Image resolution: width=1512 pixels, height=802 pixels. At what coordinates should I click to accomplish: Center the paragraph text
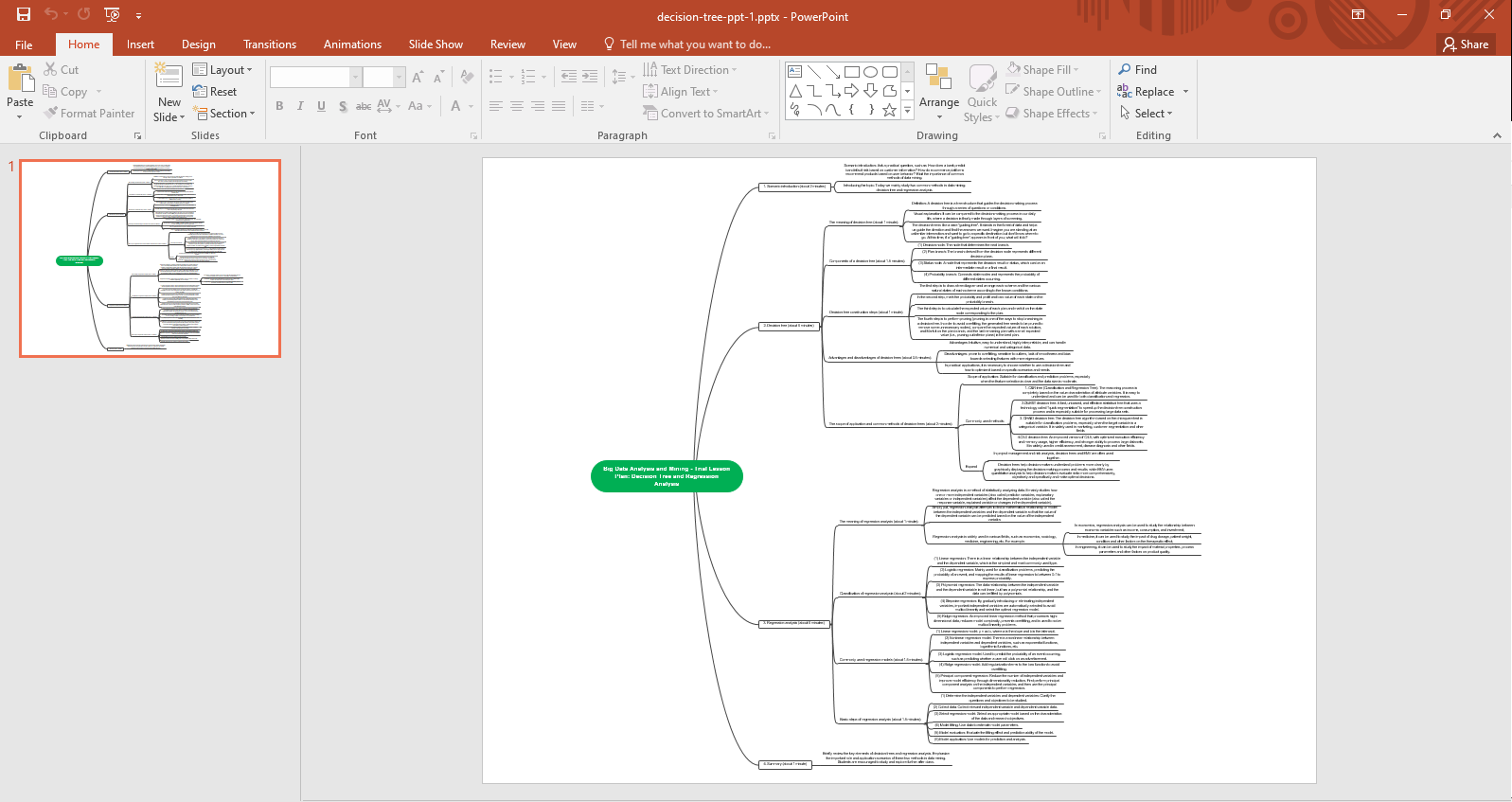[517, 106]
